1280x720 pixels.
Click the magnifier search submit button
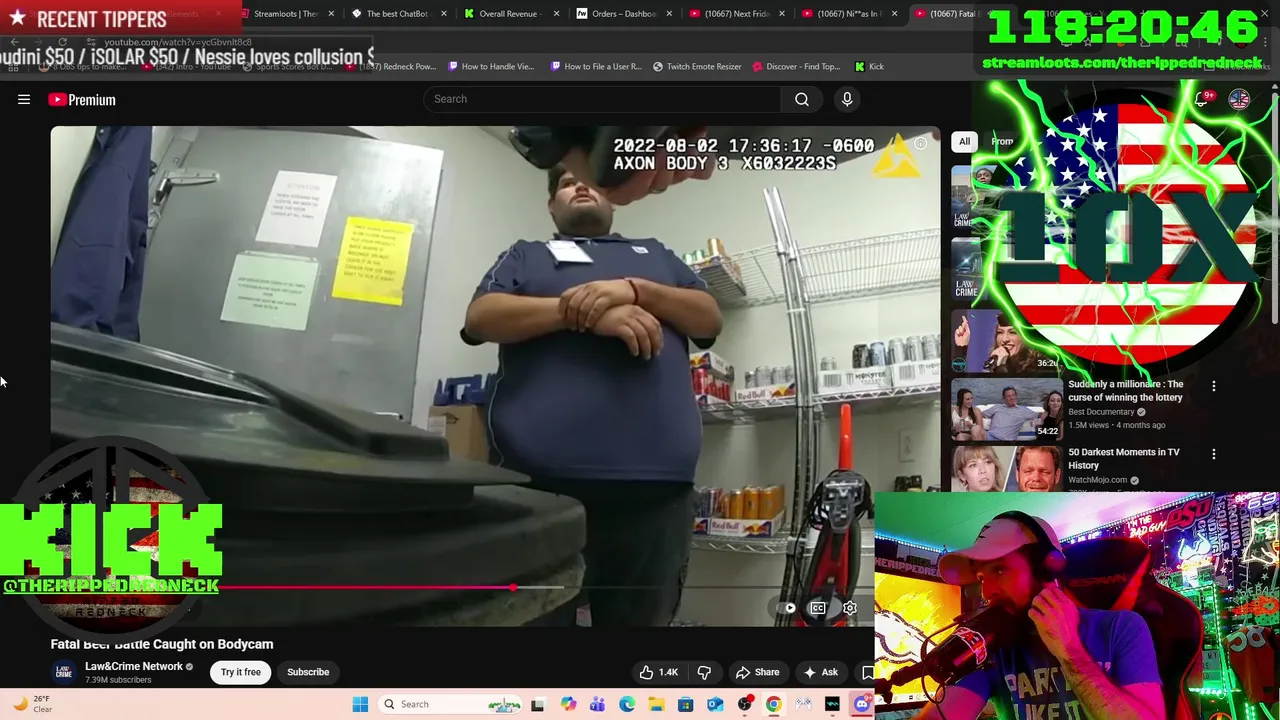tap(802, 99)
